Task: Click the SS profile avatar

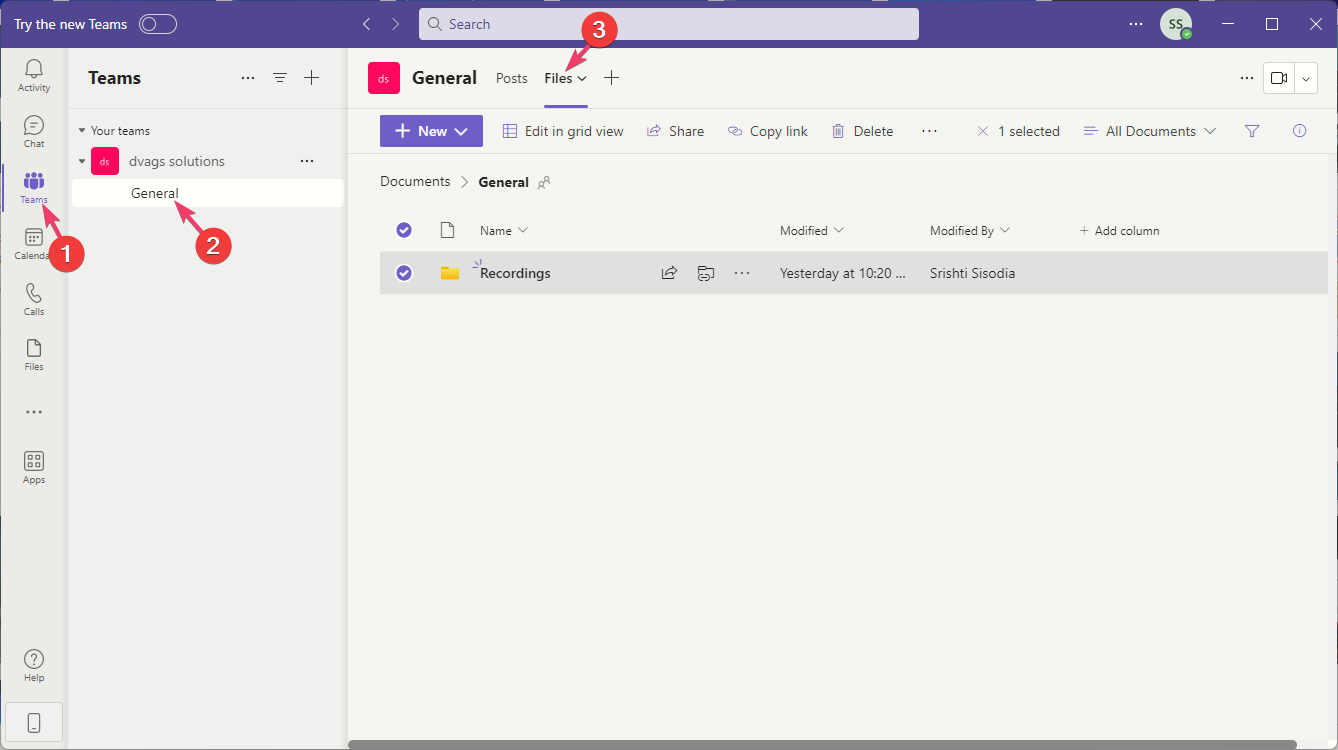Action: coord(1176,24)
